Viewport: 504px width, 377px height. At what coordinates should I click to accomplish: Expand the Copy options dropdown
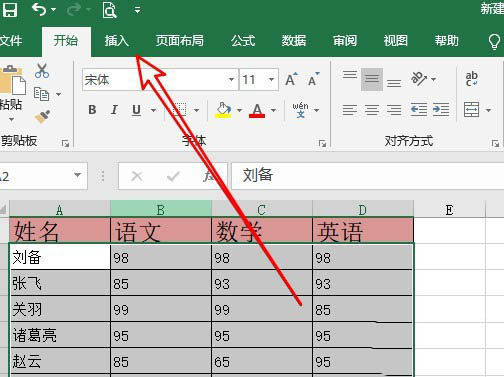point(58,94)
